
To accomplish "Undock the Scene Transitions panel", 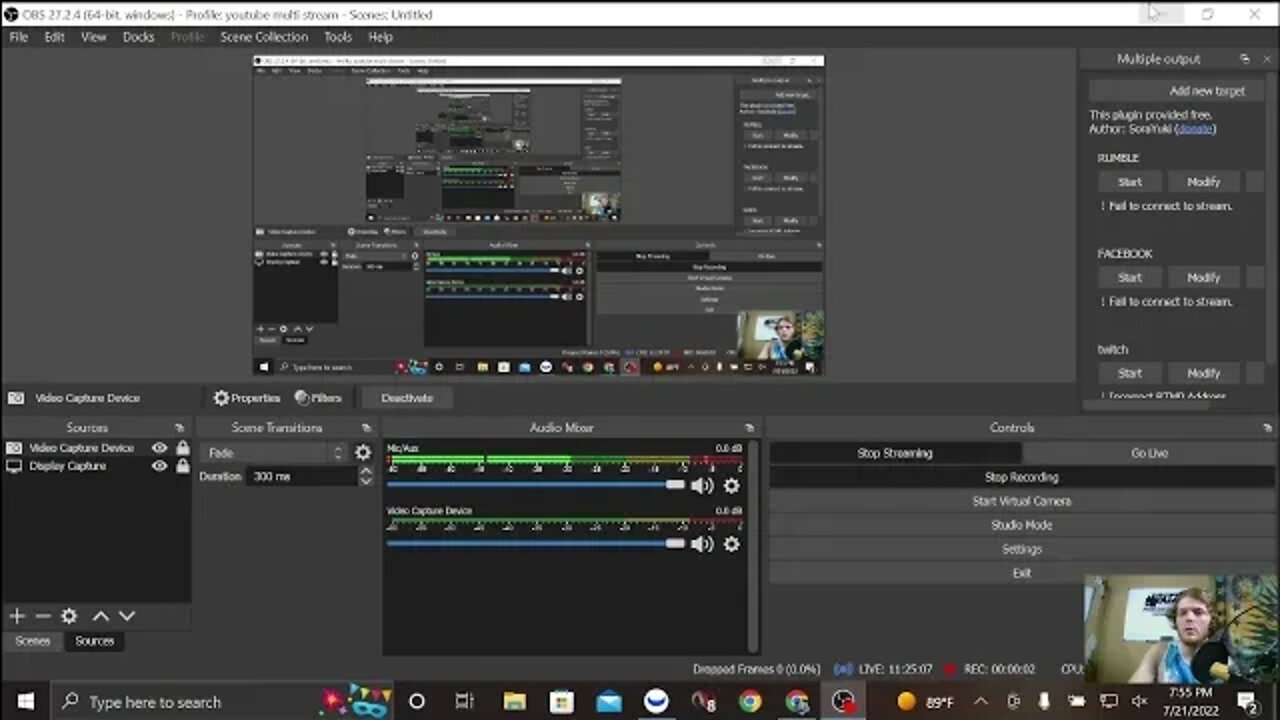I will [366, 428].
